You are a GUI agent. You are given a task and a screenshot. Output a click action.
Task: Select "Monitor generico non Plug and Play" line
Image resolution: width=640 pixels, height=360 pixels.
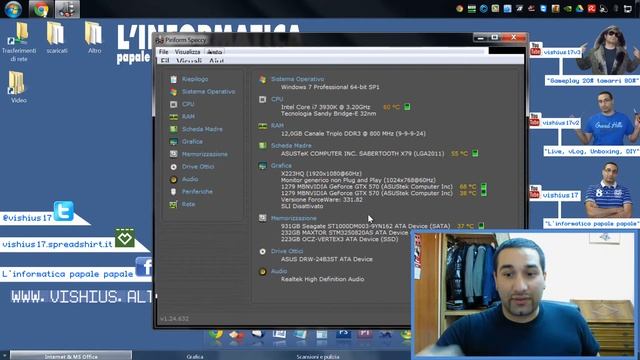358,180
